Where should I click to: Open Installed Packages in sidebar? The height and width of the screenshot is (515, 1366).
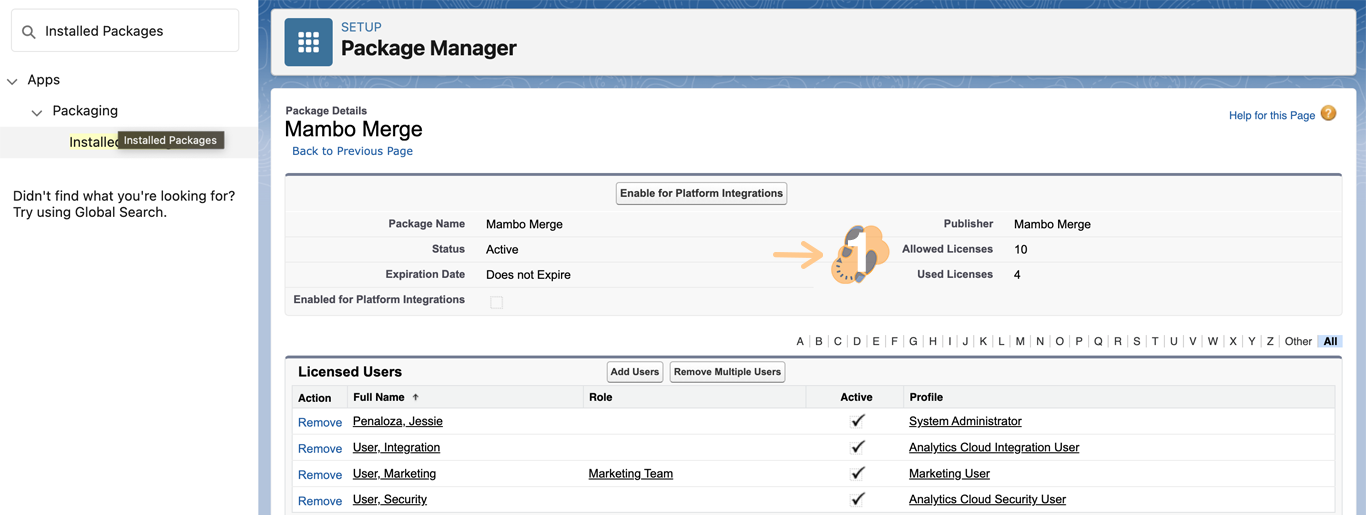point(93,142)
